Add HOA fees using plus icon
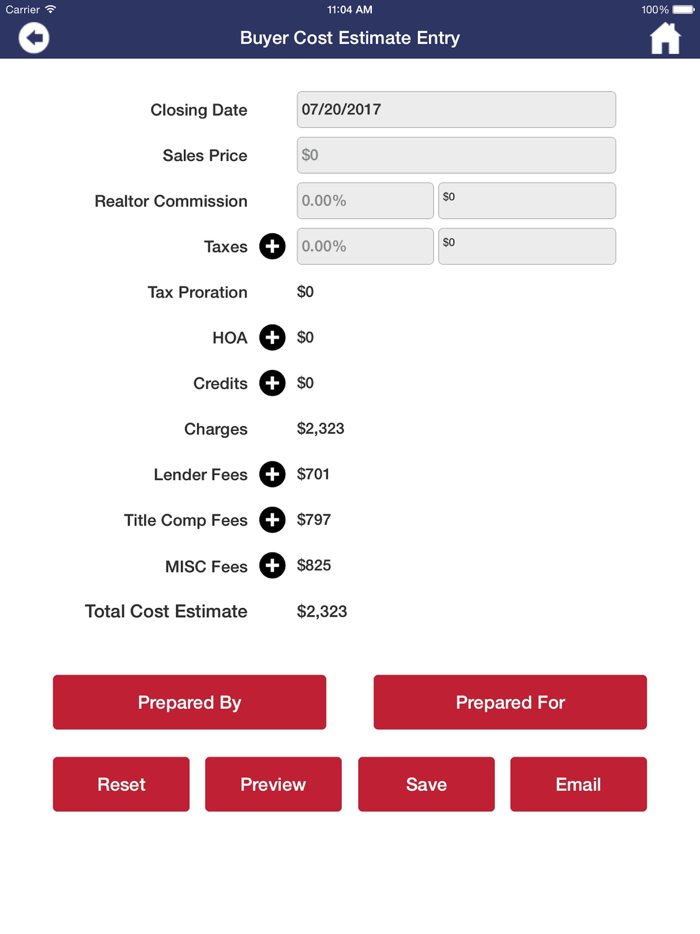The height and width of the screenshot is (934, 700). [272, 338]
